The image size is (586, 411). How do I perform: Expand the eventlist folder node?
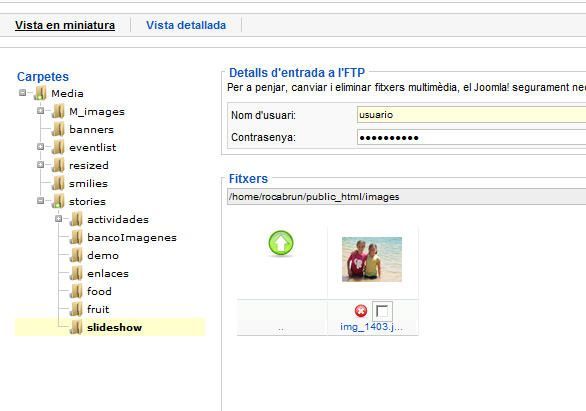(40, 146)
